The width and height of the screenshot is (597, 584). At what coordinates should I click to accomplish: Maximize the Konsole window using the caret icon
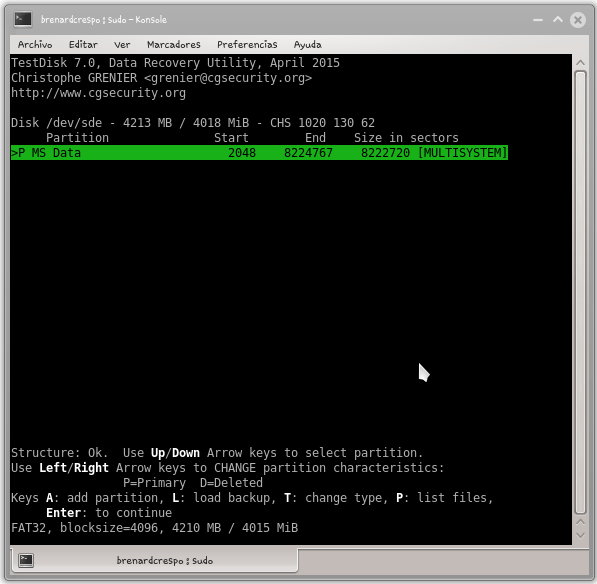[558, 19]
